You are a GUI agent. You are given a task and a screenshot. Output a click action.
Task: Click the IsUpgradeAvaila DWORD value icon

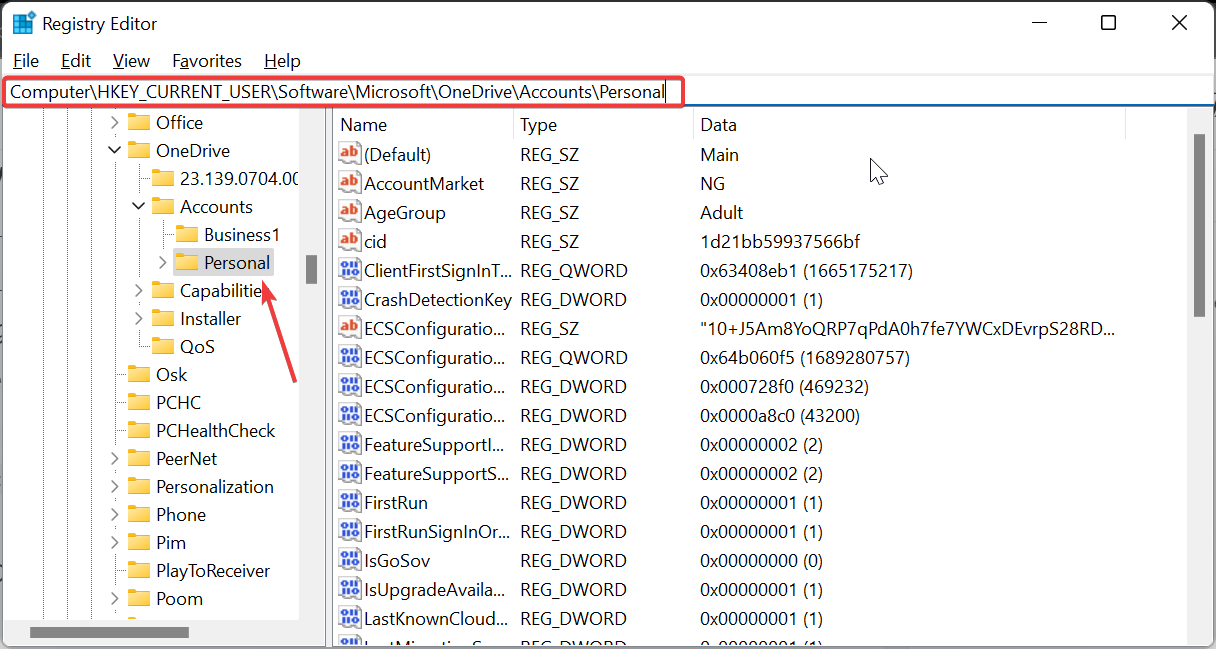click(349, 589)
